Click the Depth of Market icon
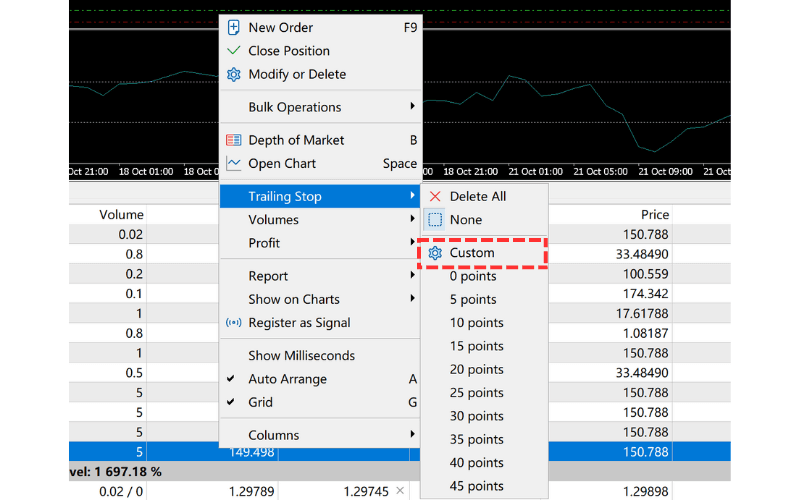 [234, 140]
